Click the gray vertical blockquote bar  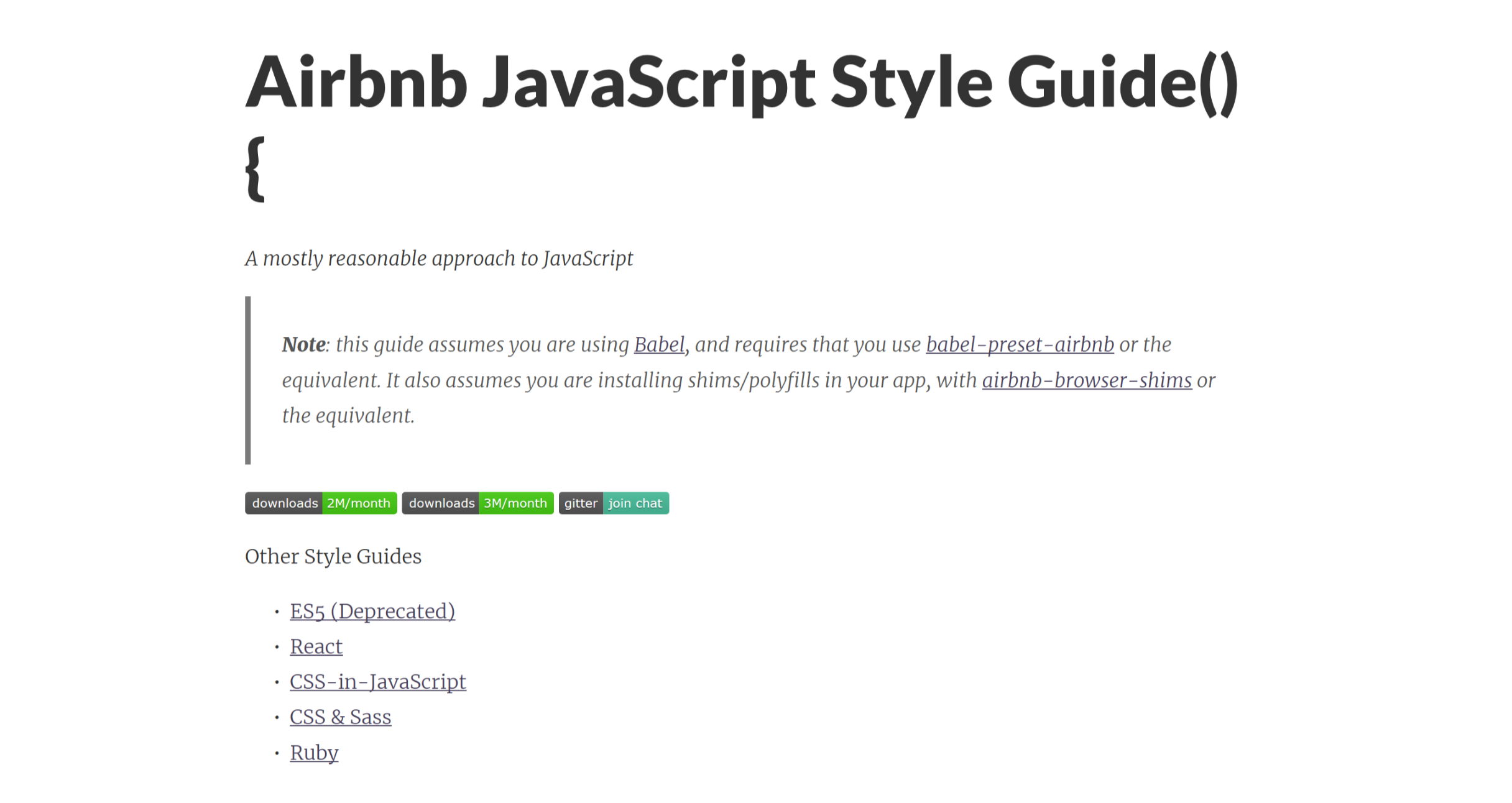pyautogui.click(x=248, y=380)
